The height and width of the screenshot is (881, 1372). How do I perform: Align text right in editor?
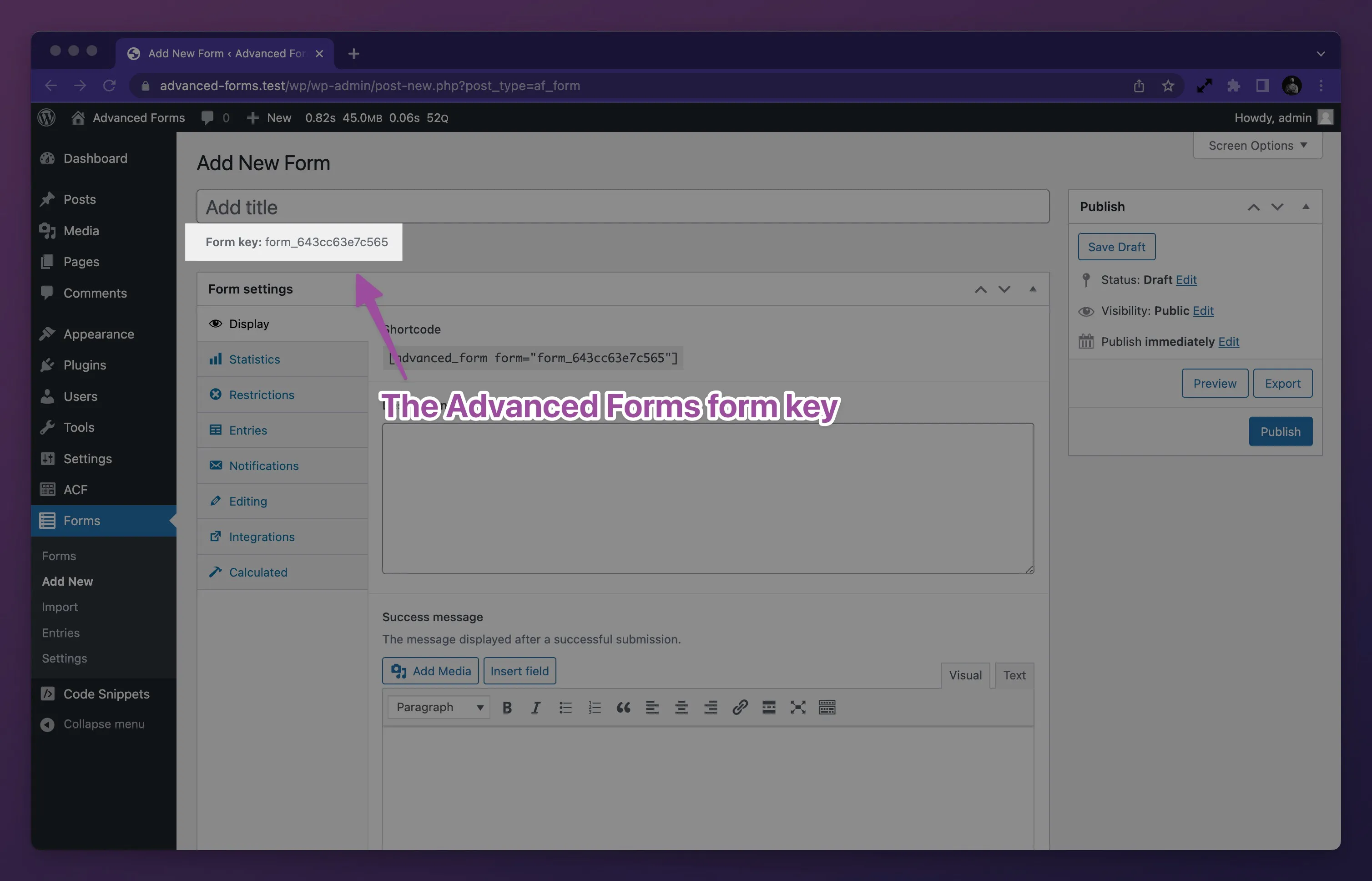(x=711, y=708)
